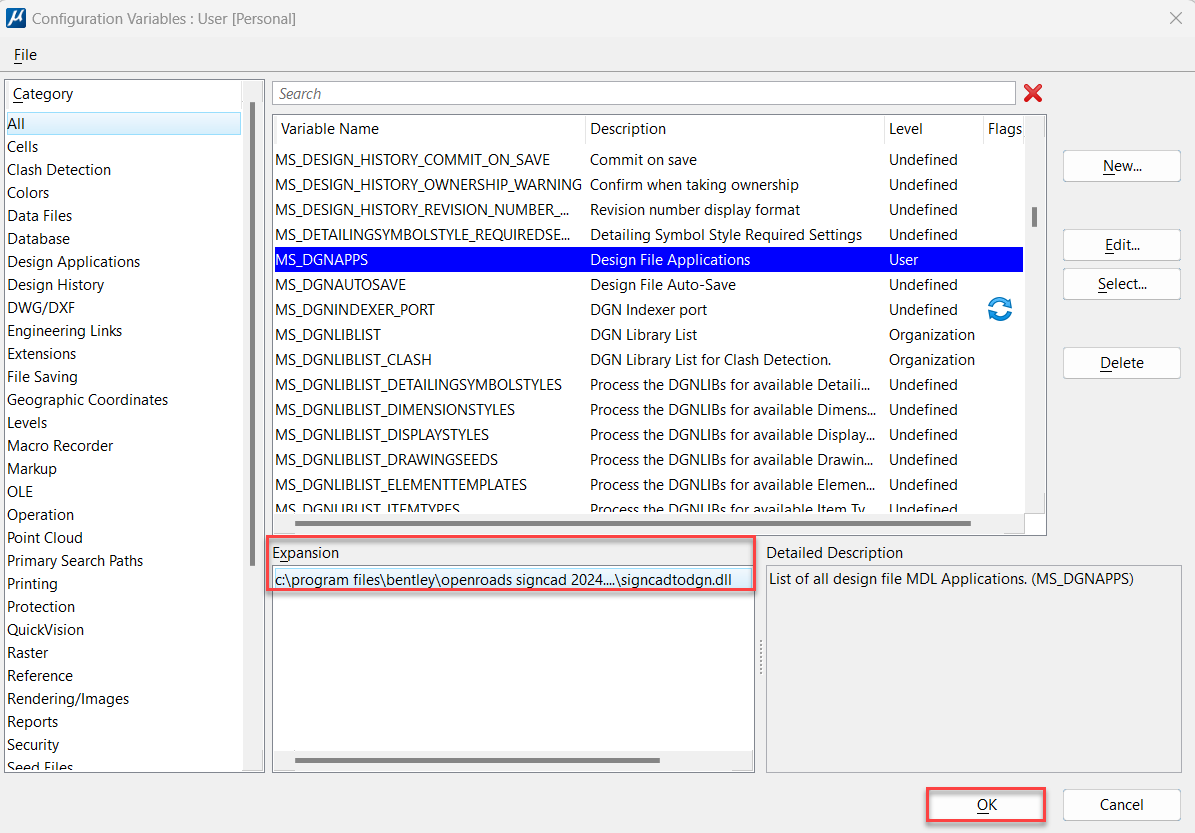Screen dimensions: 1195x833
Task: Select the MS_DGNLIBLIST_DIMENSIONSTYLES variable row
Action: (649, 410)
